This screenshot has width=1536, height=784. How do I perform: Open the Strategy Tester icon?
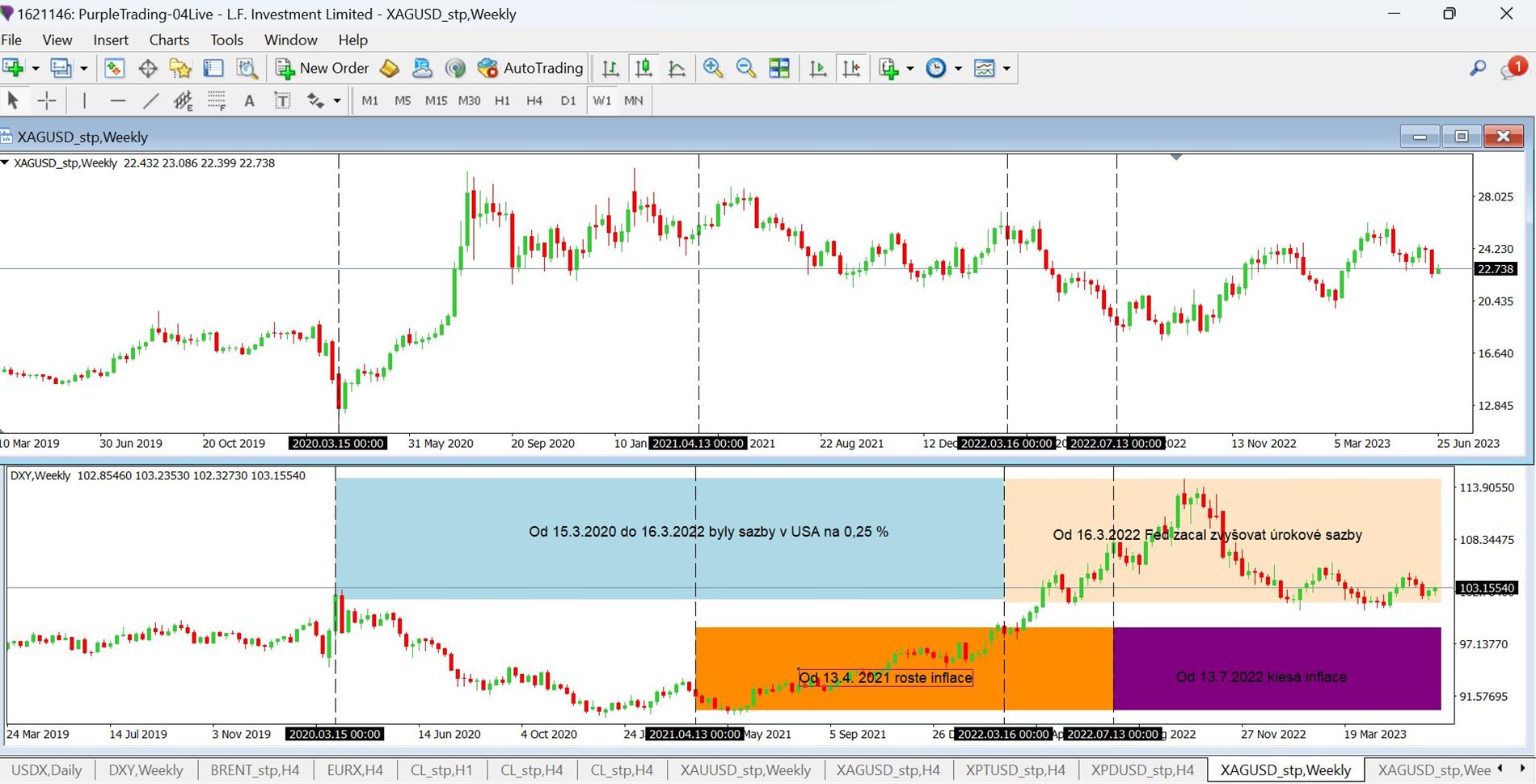[247, 69]
